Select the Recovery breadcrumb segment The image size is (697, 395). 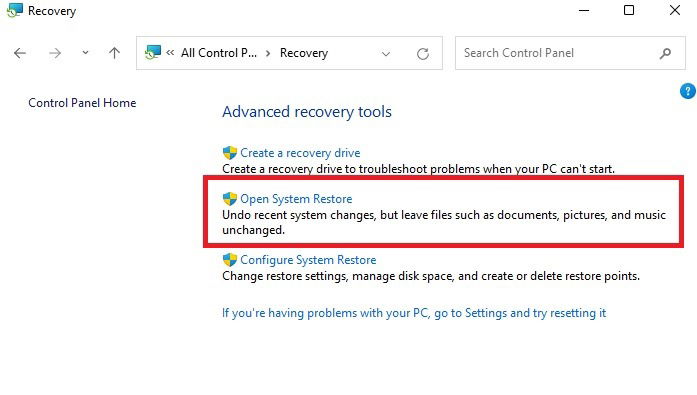click(x=304, y=53)
